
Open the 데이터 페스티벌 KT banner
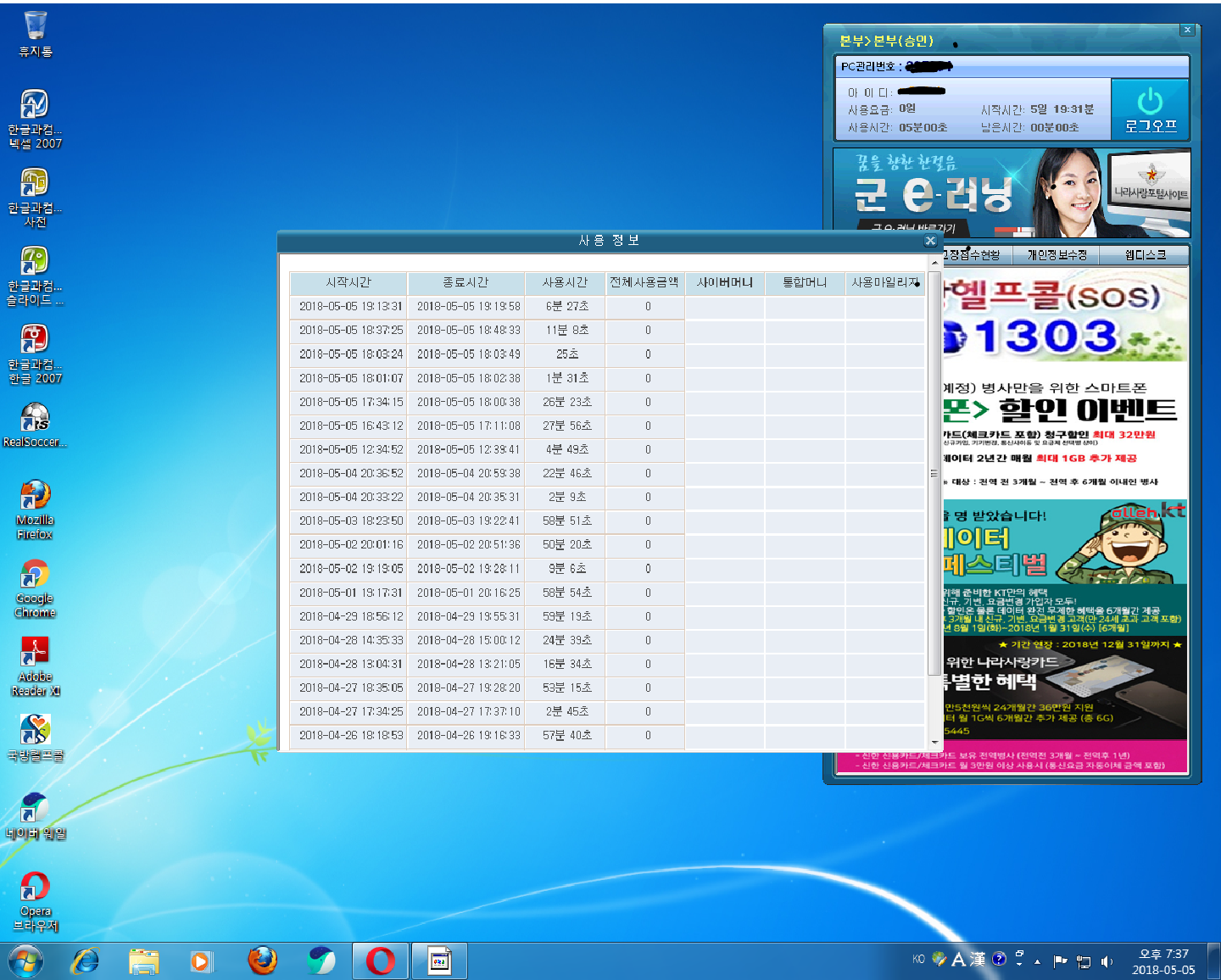click(x=1065, y=566)
